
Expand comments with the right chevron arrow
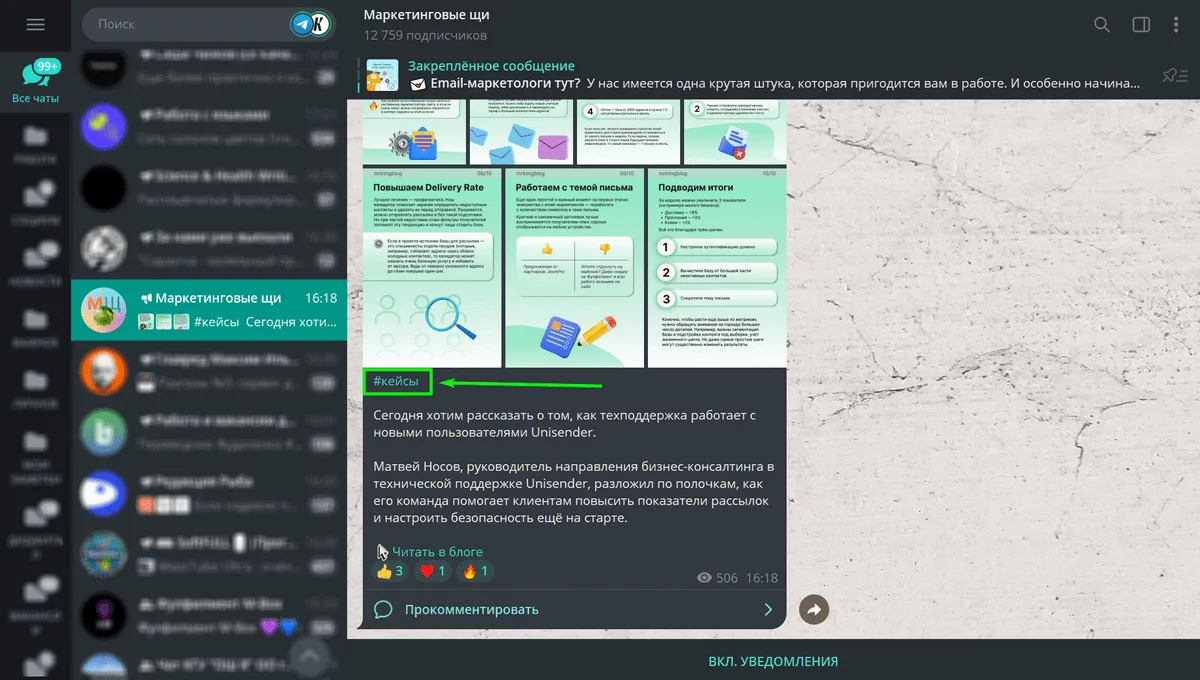coord(768,609)
